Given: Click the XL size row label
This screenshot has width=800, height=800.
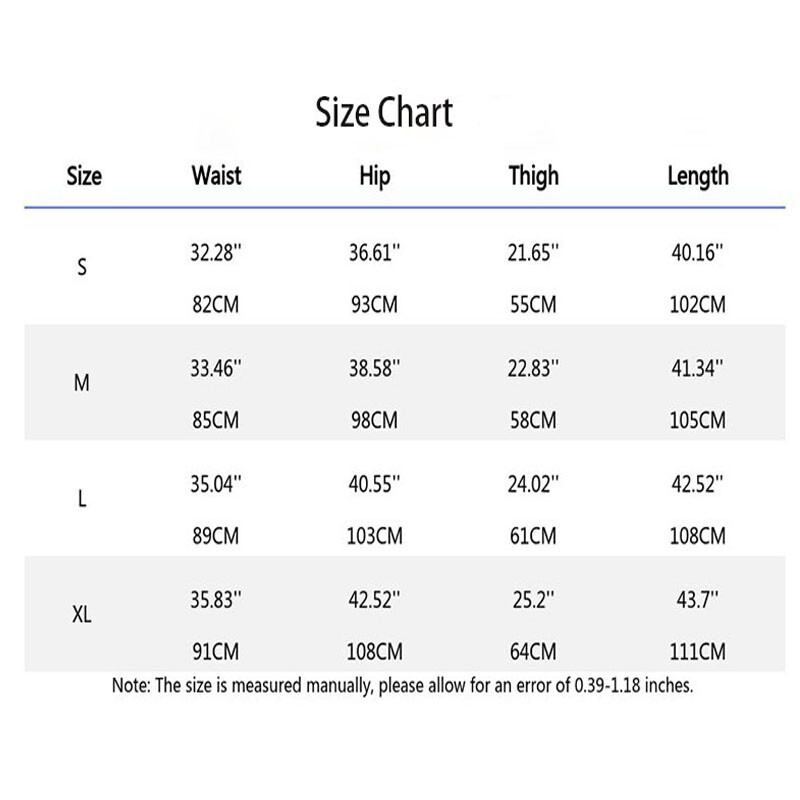Looking at the screenshot, I should tap(83, 615).
